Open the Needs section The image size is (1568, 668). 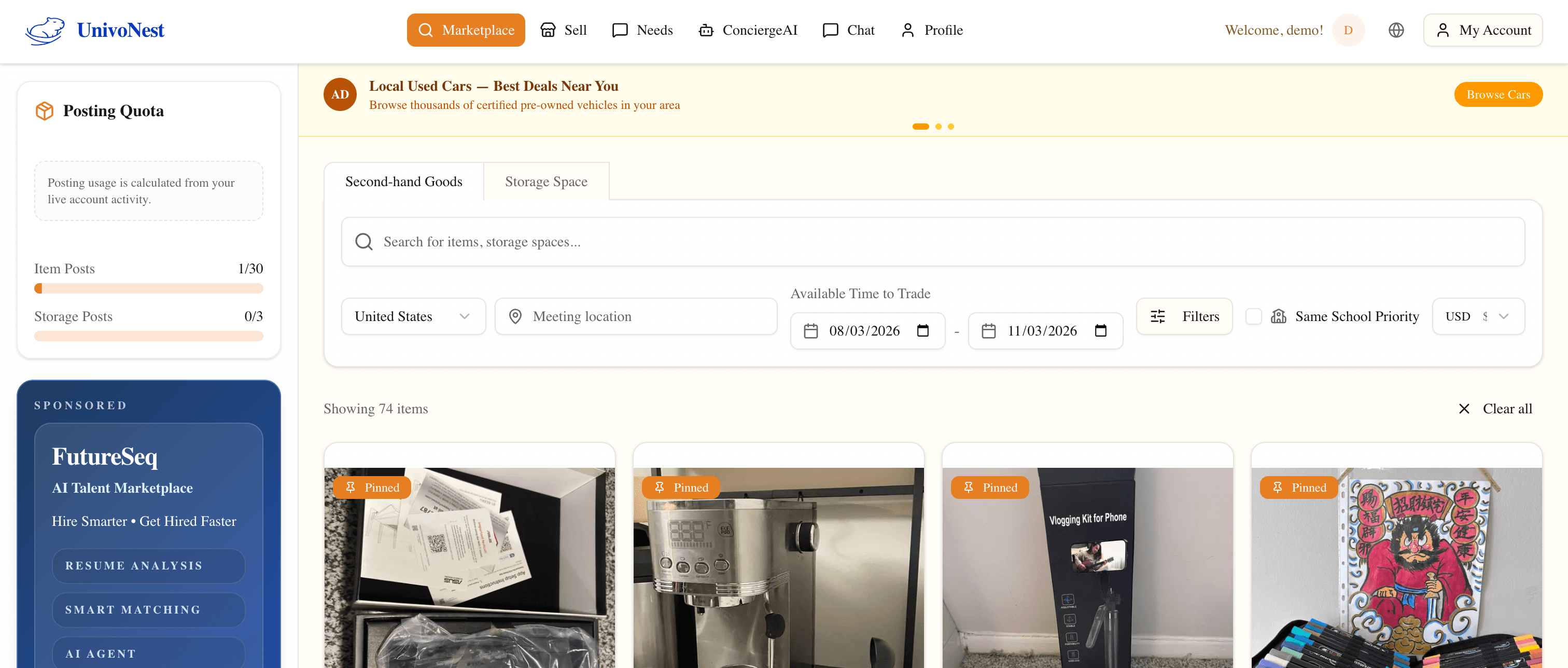tap(642, 30)
